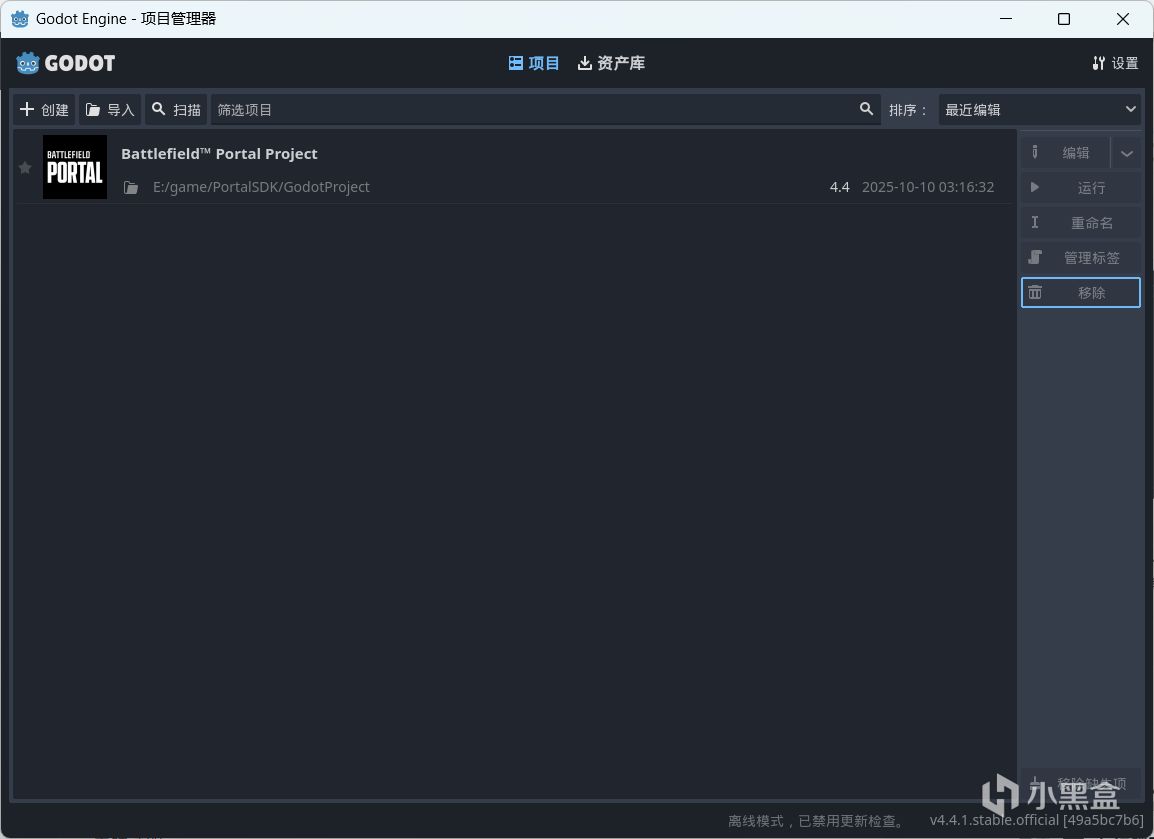The width and height of the screenshot is (1154, 839).
Task: Click the Godot logo in header
Action: click(x=66, y=63)
